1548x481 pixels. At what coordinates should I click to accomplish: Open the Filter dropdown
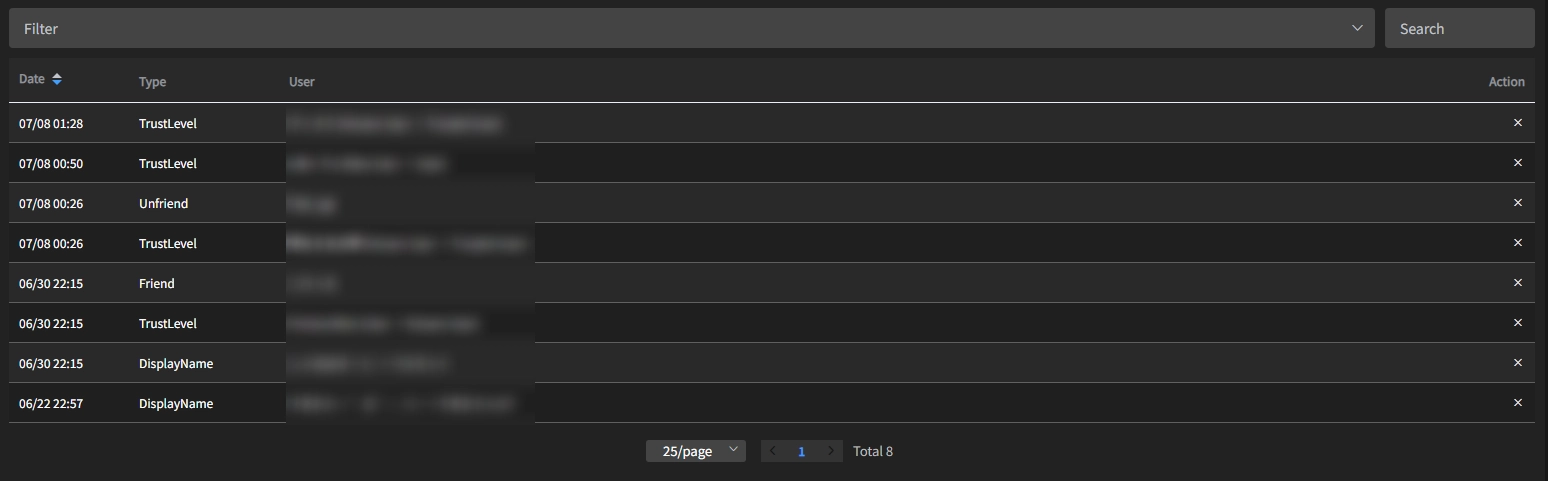691,28
